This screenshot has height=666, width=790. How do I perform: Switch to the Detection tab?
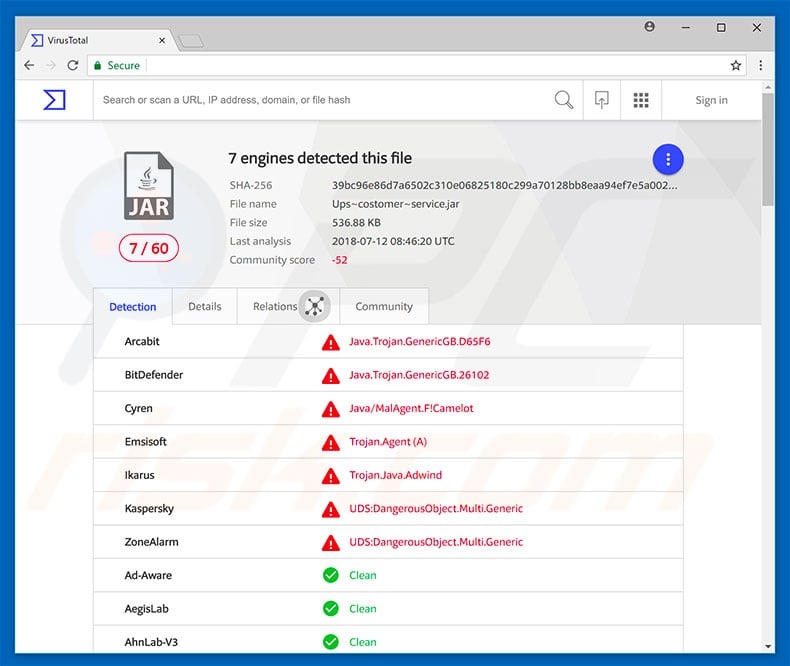[133, 307]
